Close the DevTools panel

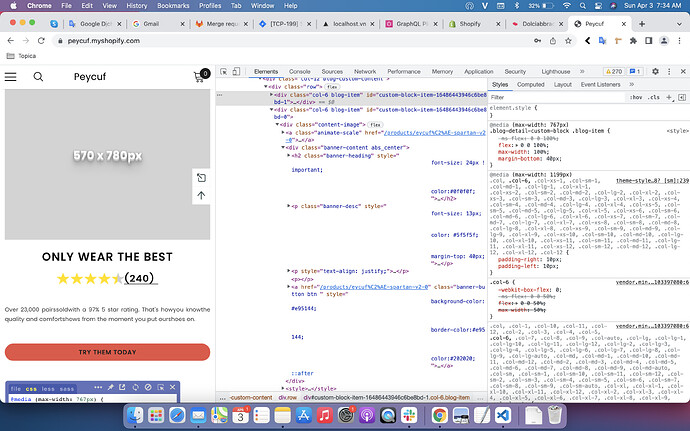(683, 71)
